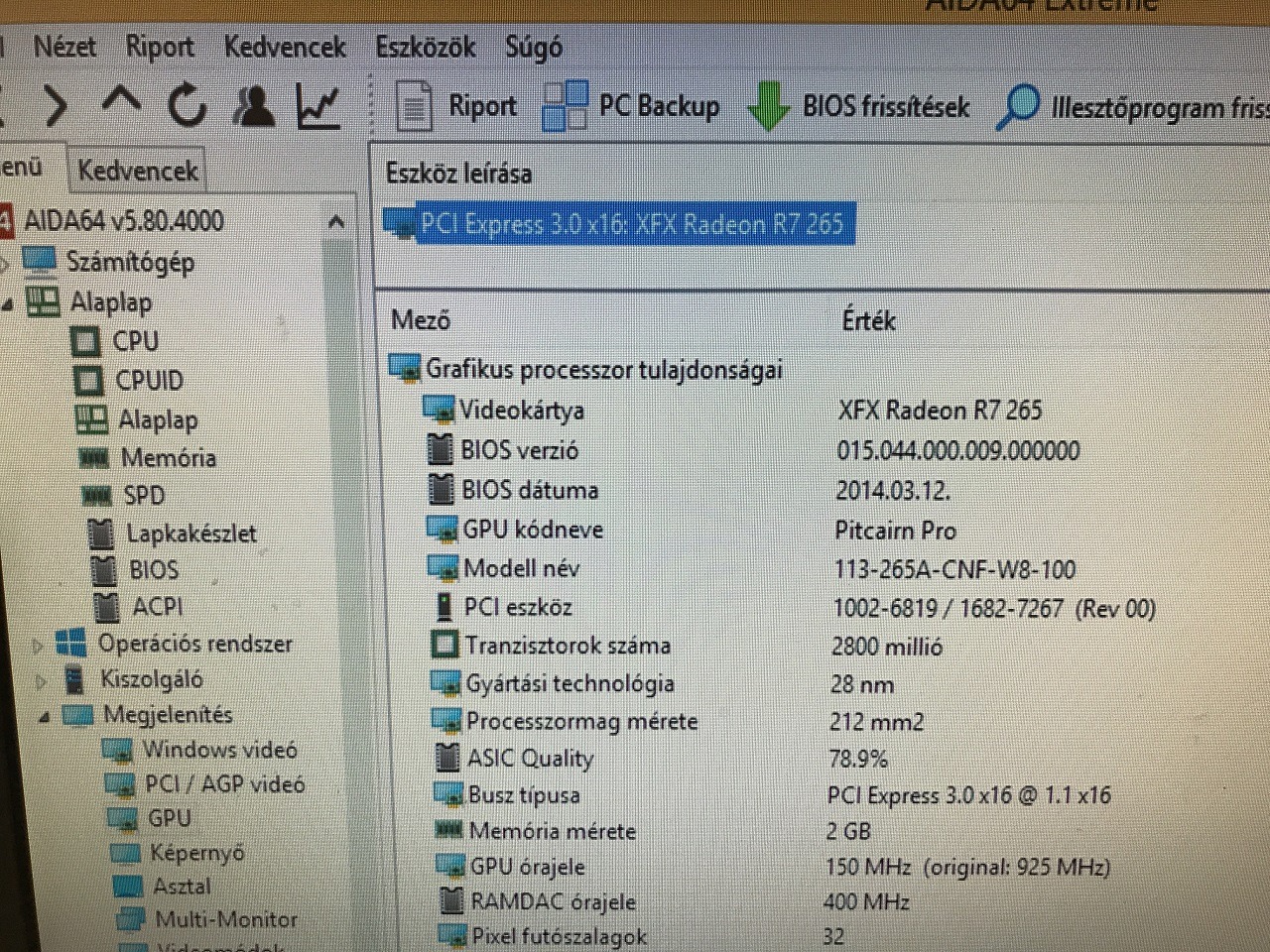
Task: Select Kiszolgáló tree item
Action: (151, 679)
